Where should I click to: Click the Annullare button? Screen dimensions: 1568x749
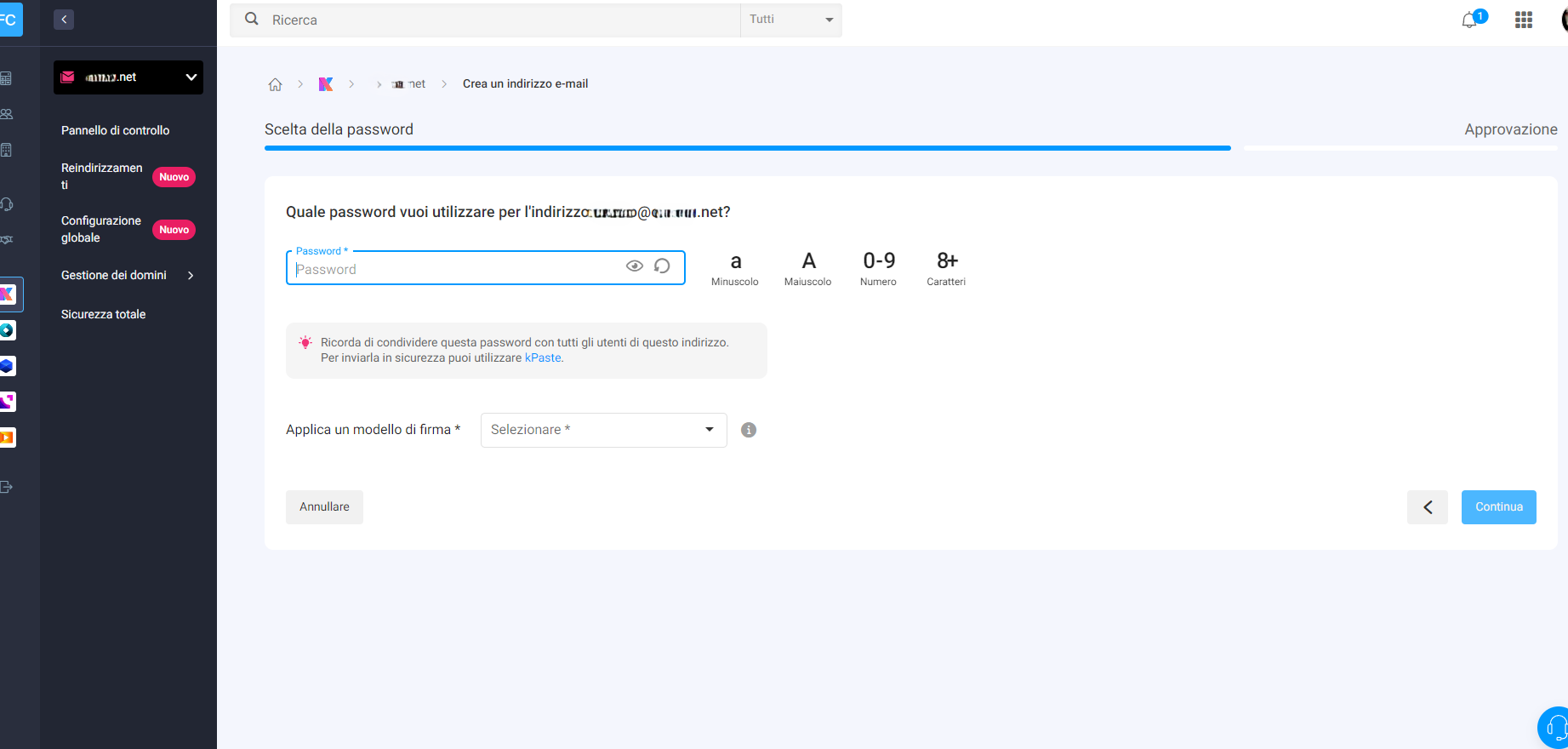pos(324,507)
